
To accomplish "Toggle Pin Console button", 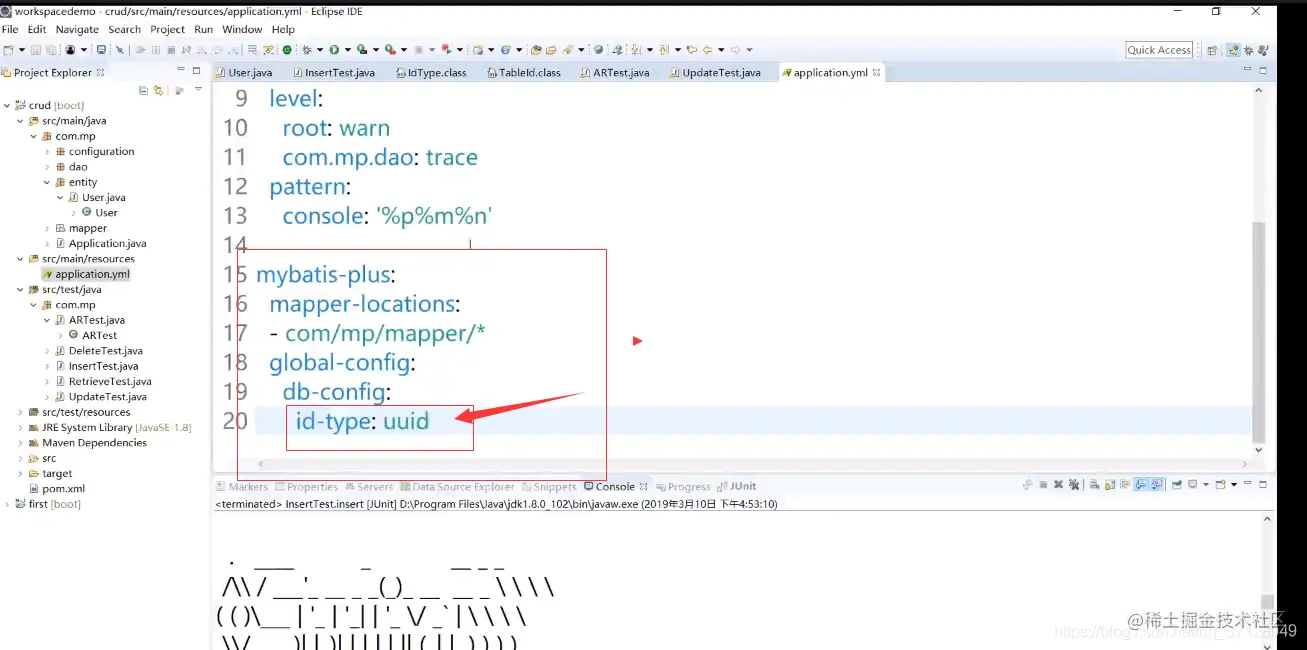I will pos(1177,485).
